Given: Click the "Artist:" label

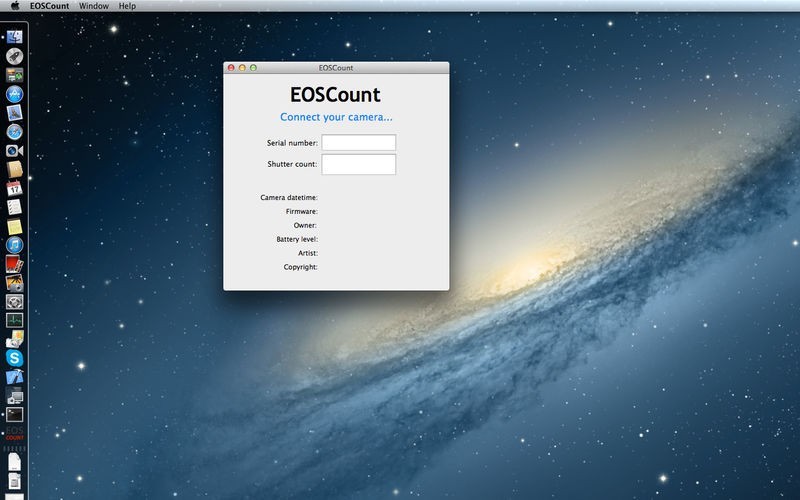Looking at the screenshot, I should pyautogui.click(x=308, y=253).
